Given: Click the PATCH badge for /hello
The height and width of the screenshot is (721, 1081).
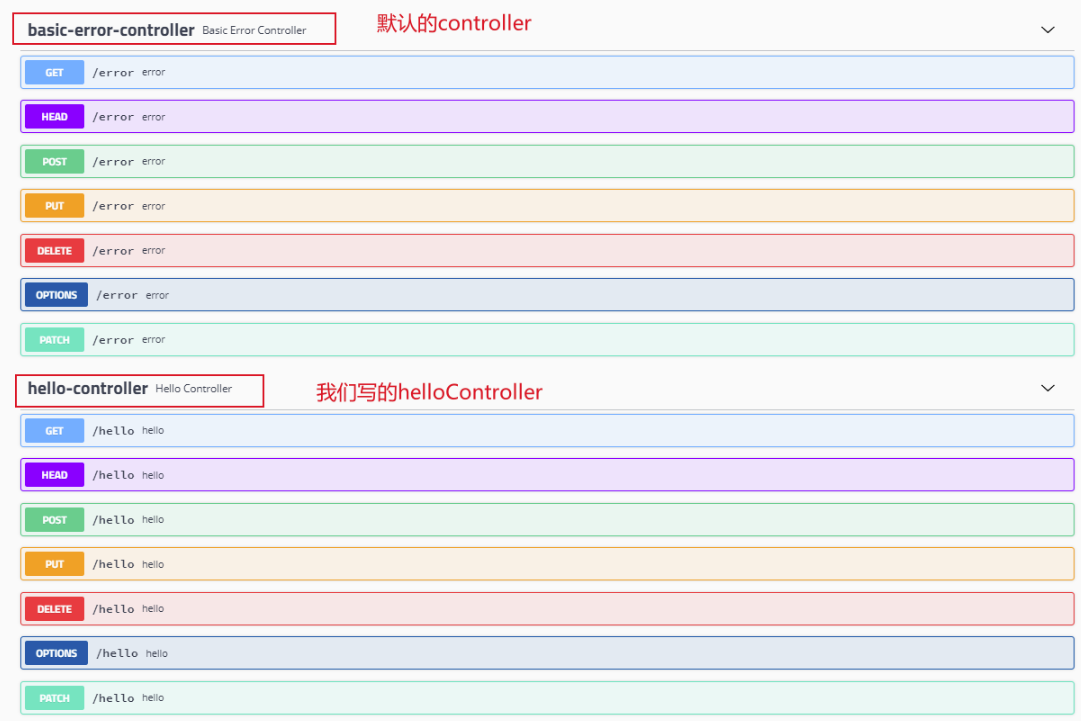Looking at the screenshot, I should click(x=54, y=698).
